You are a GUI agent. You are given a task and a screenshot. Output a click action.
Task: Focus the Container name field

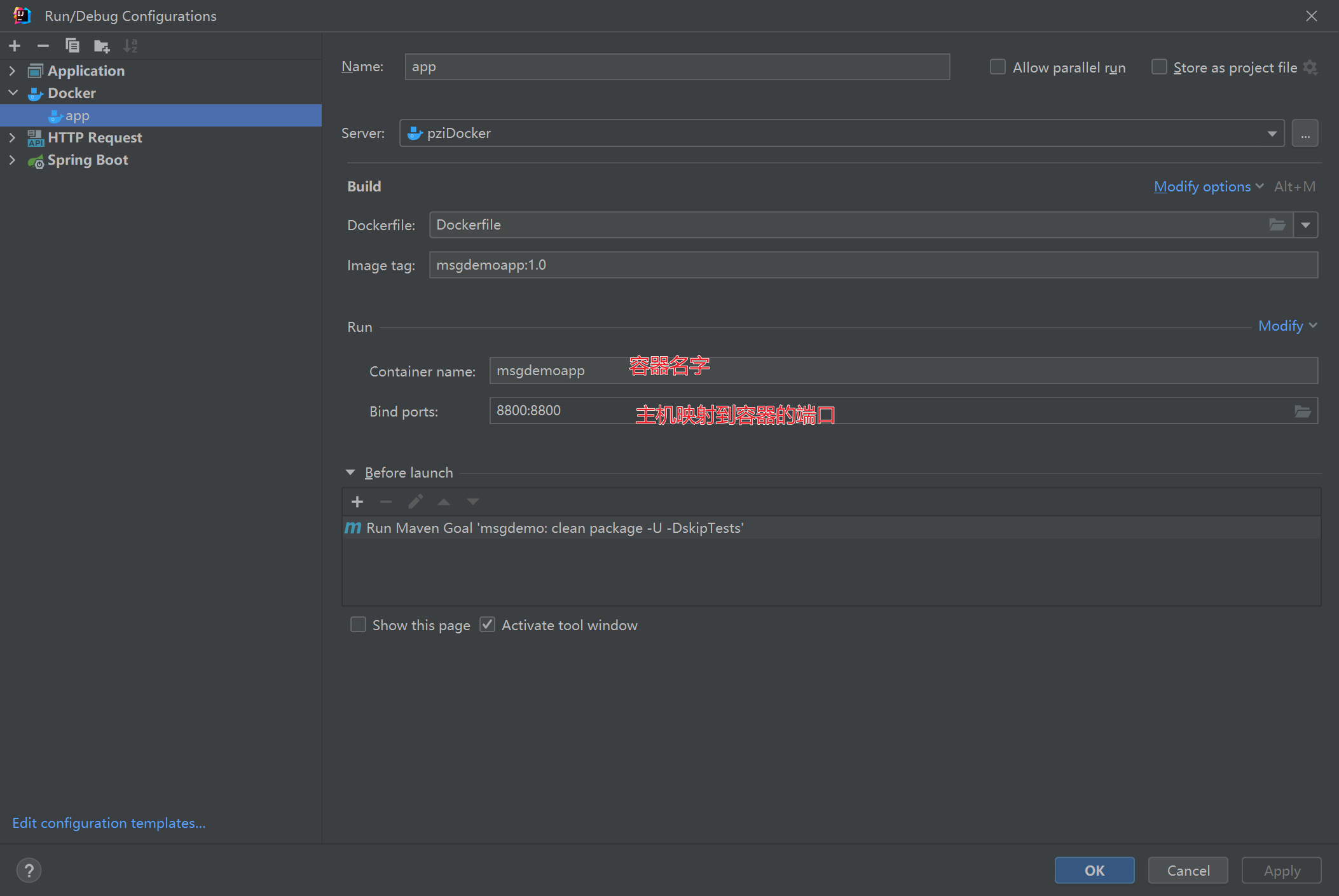pyautogui.click(x=903, y=371)
